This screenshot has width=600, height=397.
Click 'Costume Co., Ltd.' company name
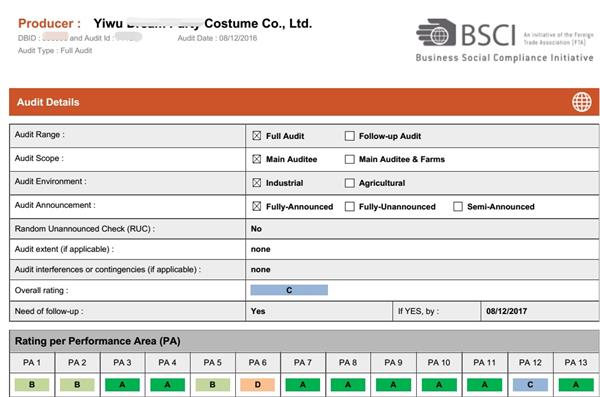point(258,23)
